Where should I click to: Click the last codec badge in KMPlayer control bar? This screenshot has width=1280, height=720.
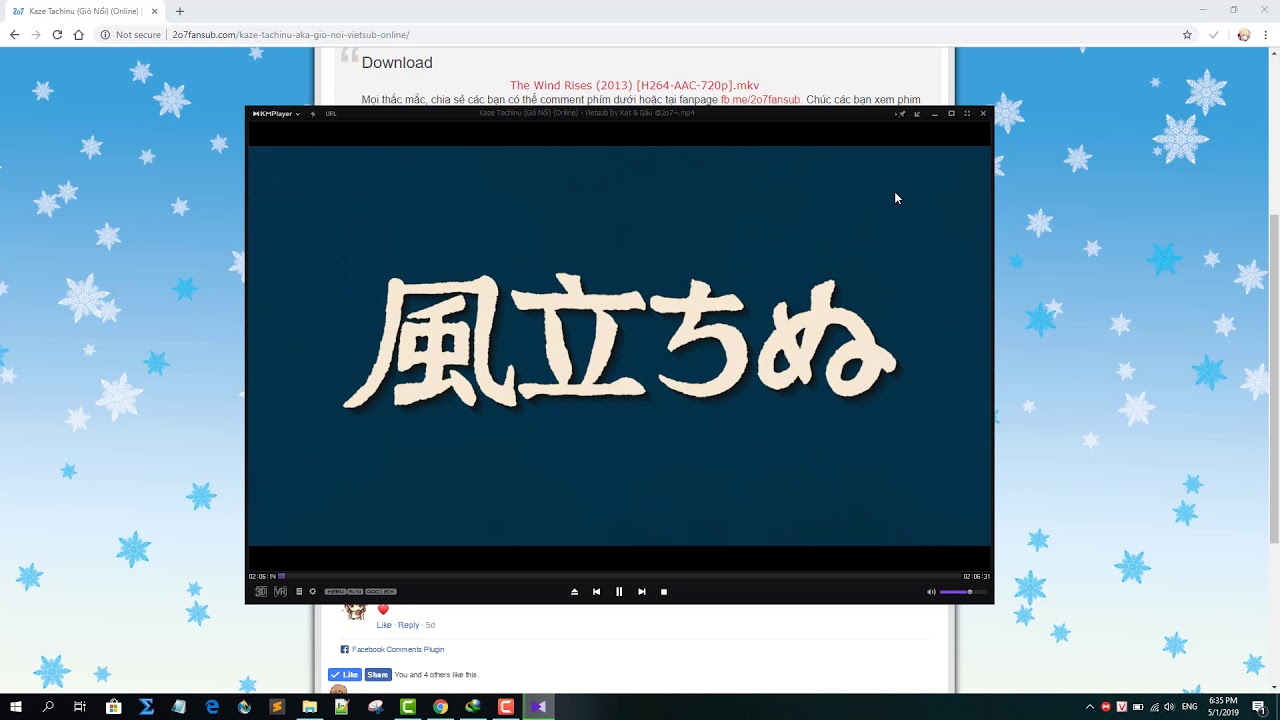[389, 592]
